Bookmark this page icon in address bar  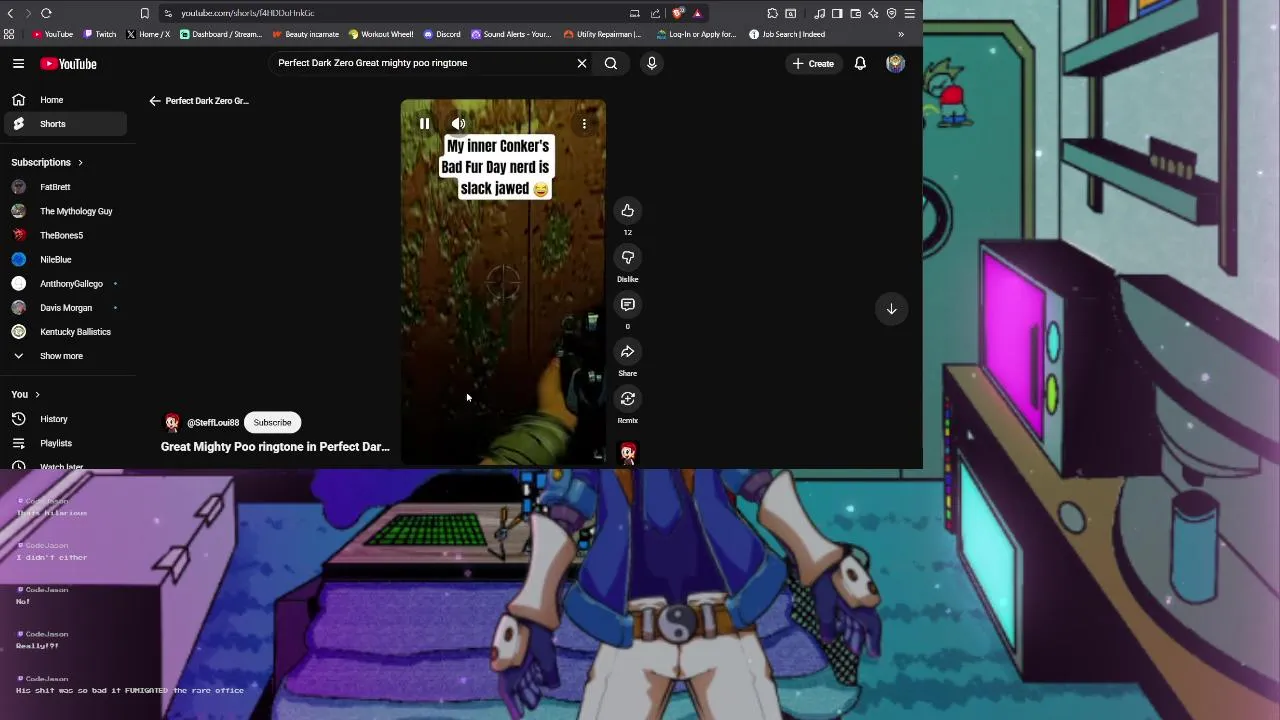(x=144, y=13)
